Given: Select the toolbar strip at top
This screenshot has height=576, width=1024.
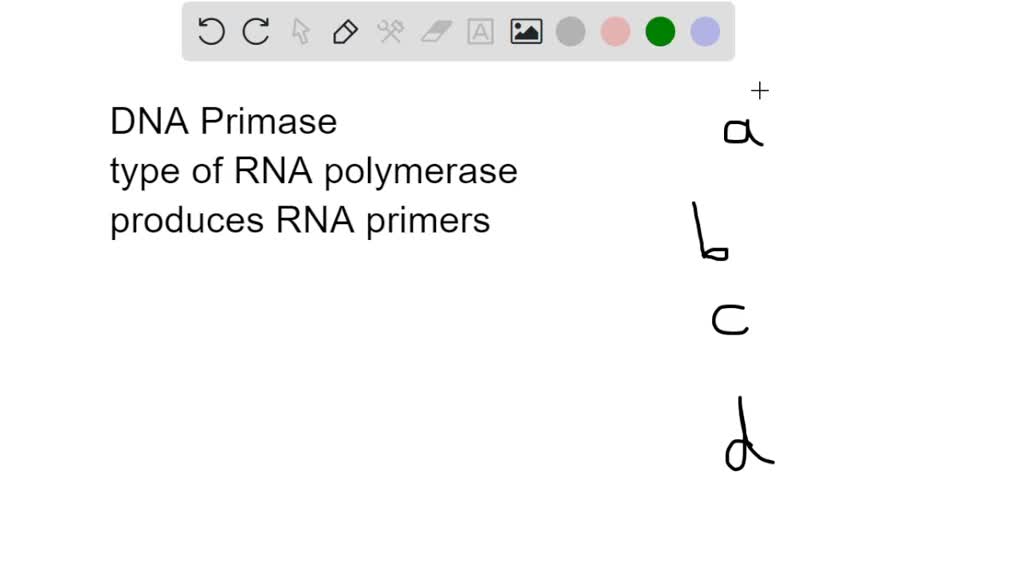Looking at the screenshot, I should [x=458, y=31].
